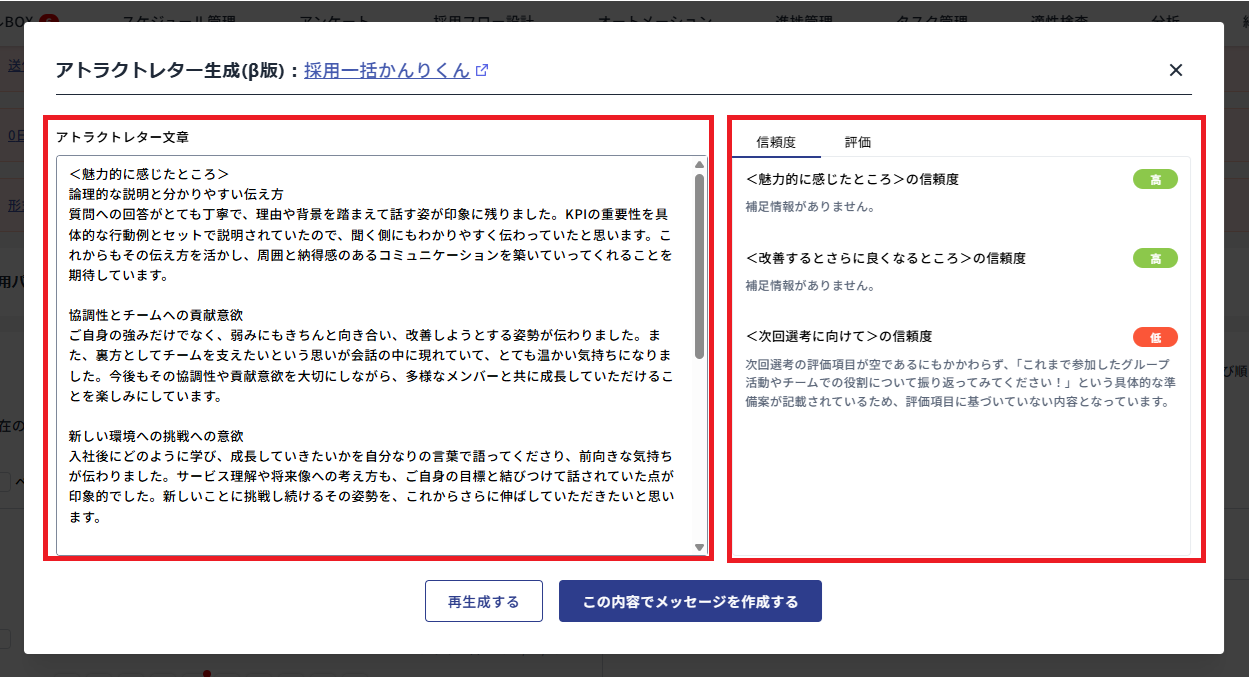Screen dimensions: 1249x677
Task: Open the タスク管理 menu
Action: [x=931, y=18]
